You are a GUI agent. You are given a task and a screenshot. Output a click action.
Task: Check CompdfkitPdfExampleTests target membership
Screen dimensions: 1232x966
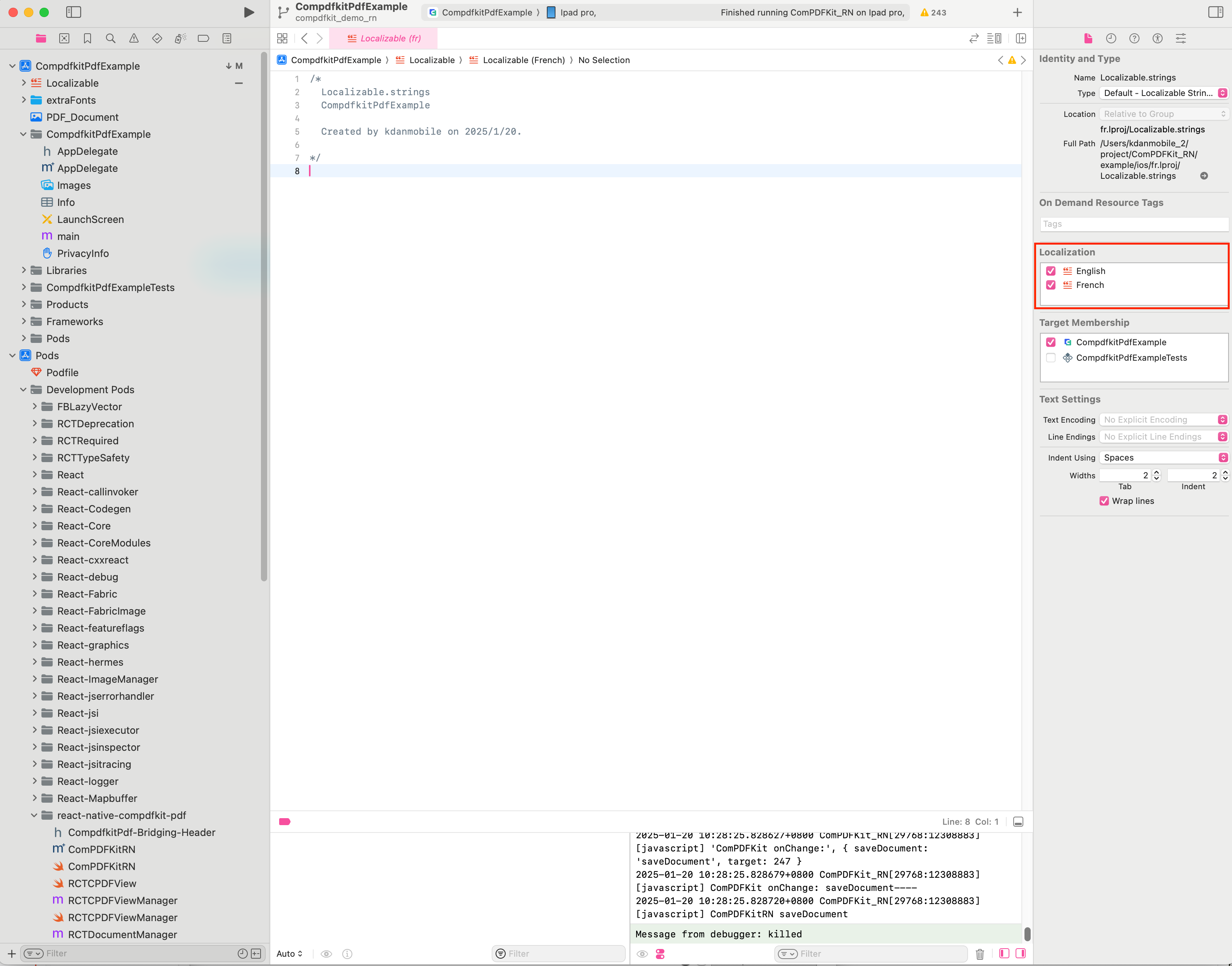point(1051,358)
